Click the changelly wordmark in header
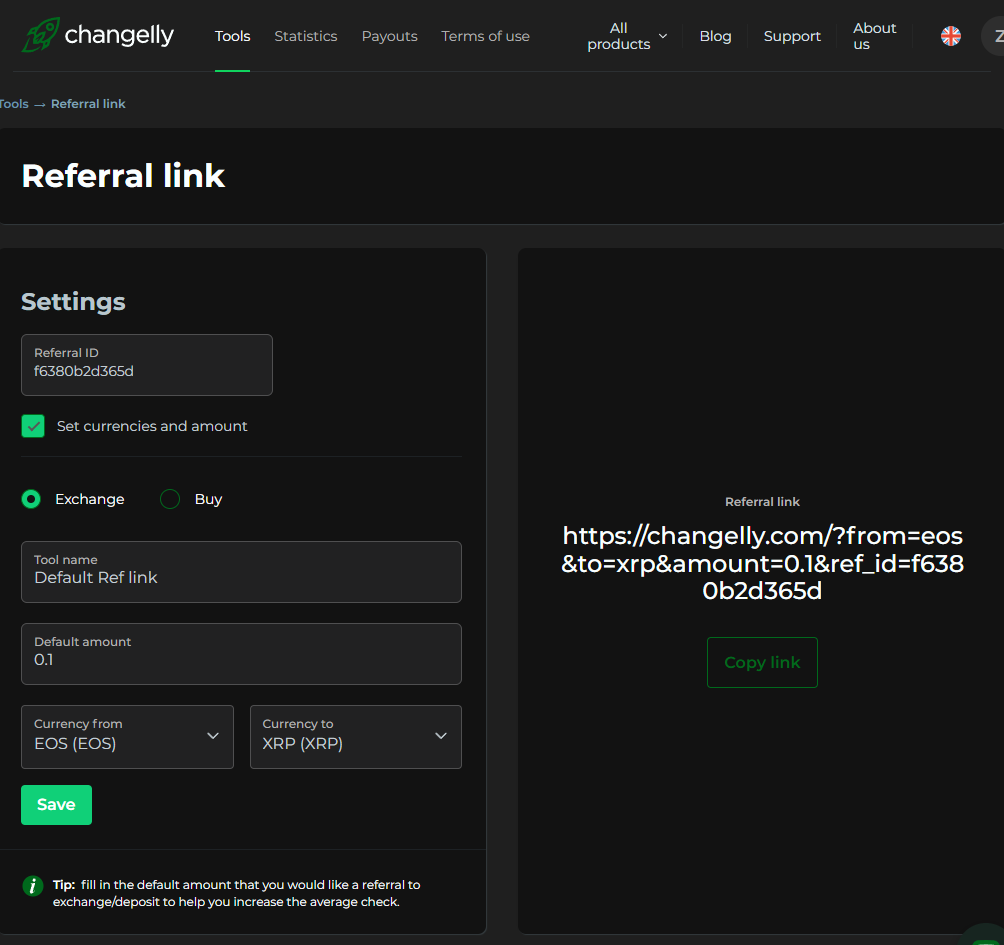The width and height of the screenshot is (1004, 945). tap(119, 36)
